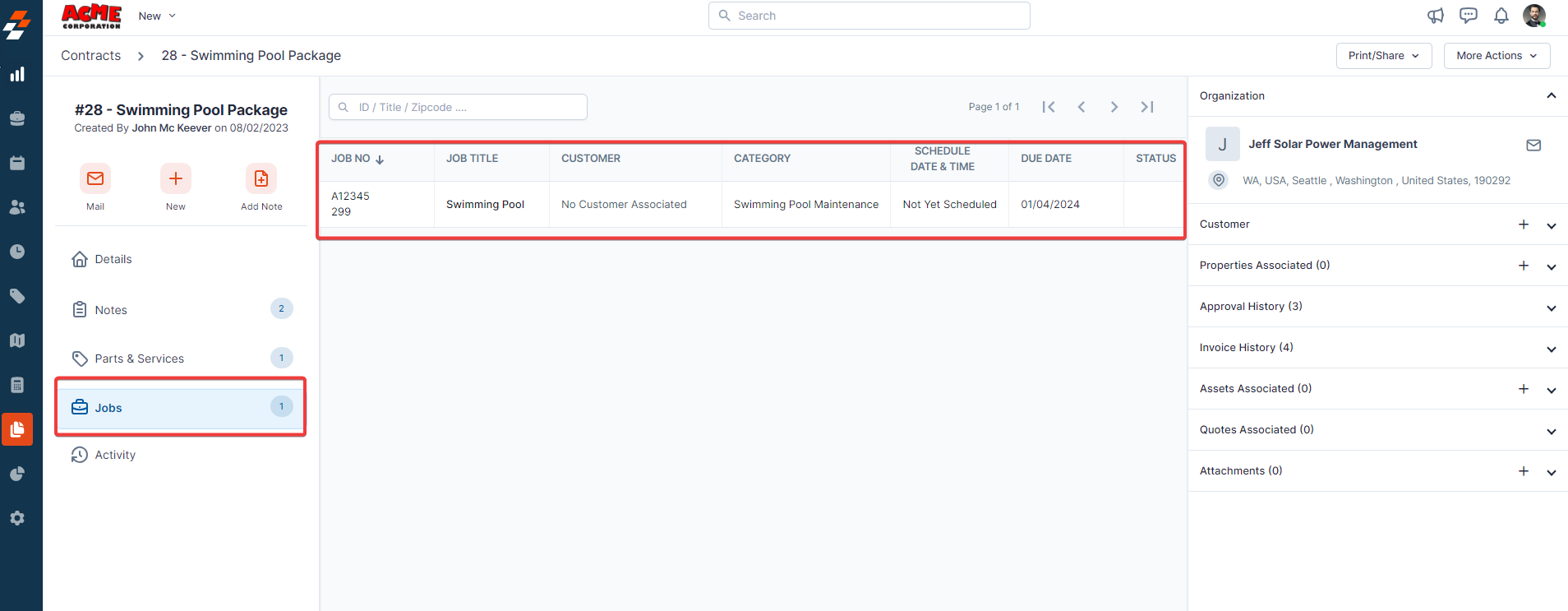Click the email envelope beside Jeff Solar Power Management

tap(1533, 145)
